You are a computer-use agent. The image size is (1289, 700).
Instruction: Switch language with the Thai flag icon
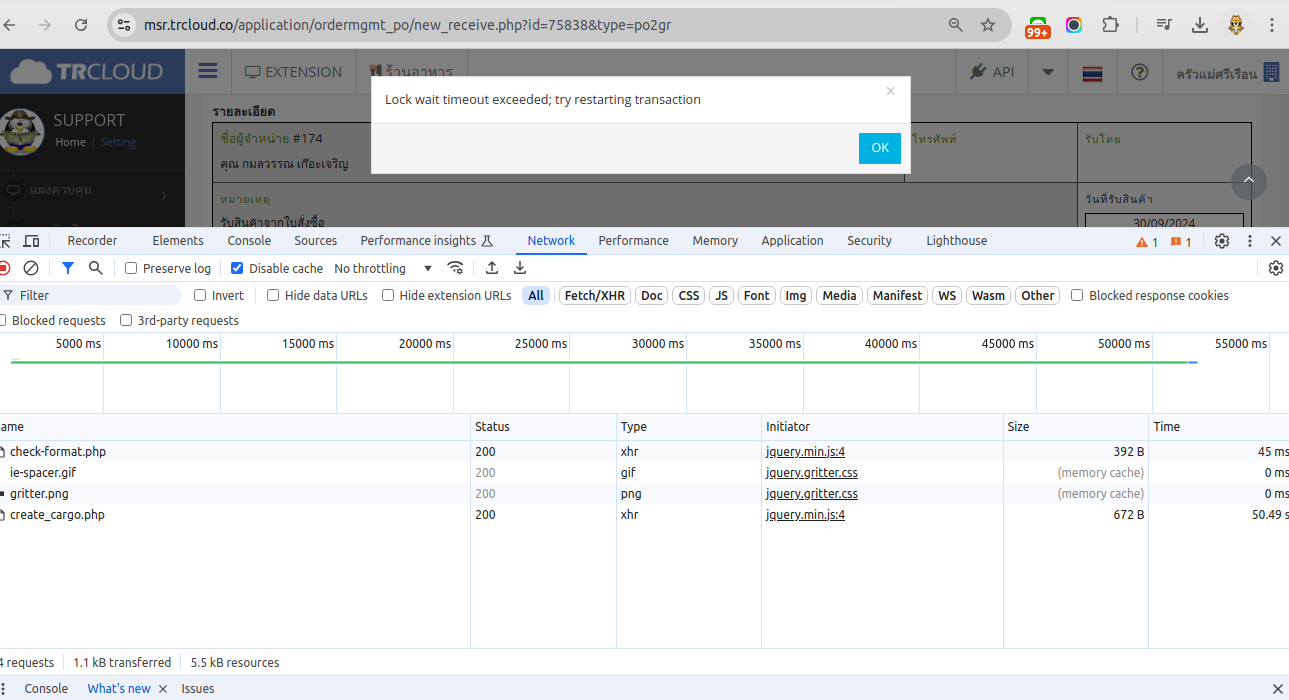[x=1092, y=73]
